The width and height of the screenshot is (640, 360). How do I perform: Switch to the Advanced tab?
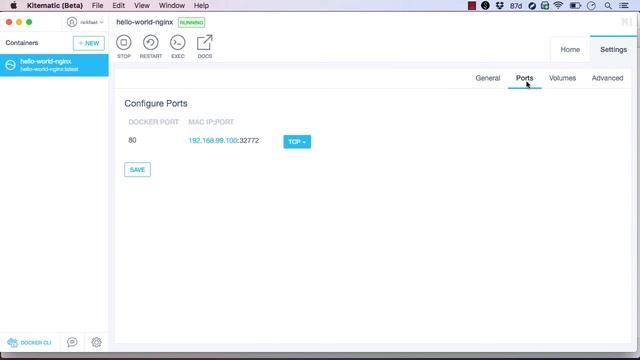coord(607,78)
